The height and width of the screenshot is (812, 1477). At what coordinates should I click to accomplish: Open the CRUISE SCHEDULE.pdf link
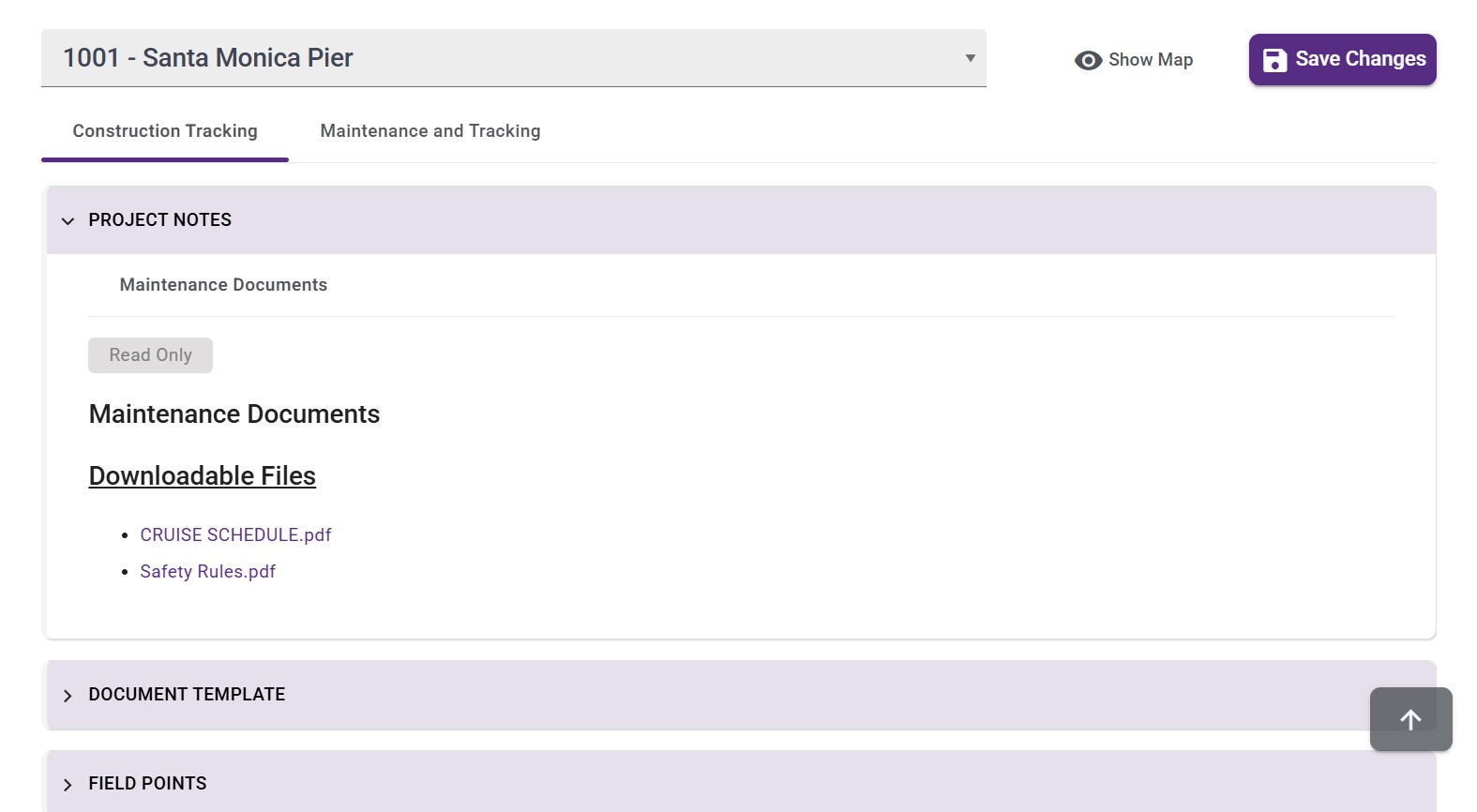click(235, 535)
